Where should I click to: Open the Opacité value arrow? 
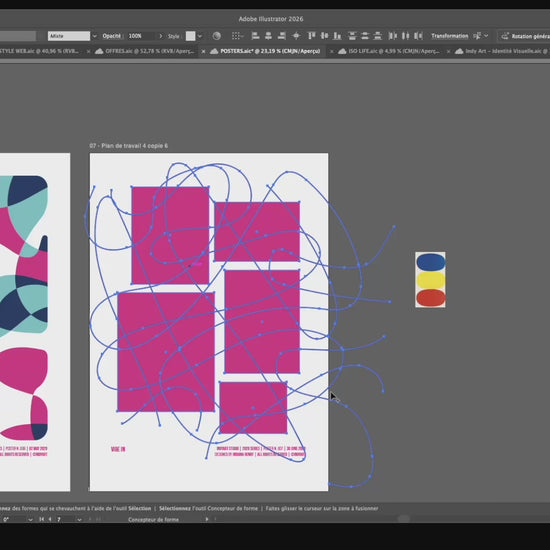pyautogui.click(x=161, y=36)
